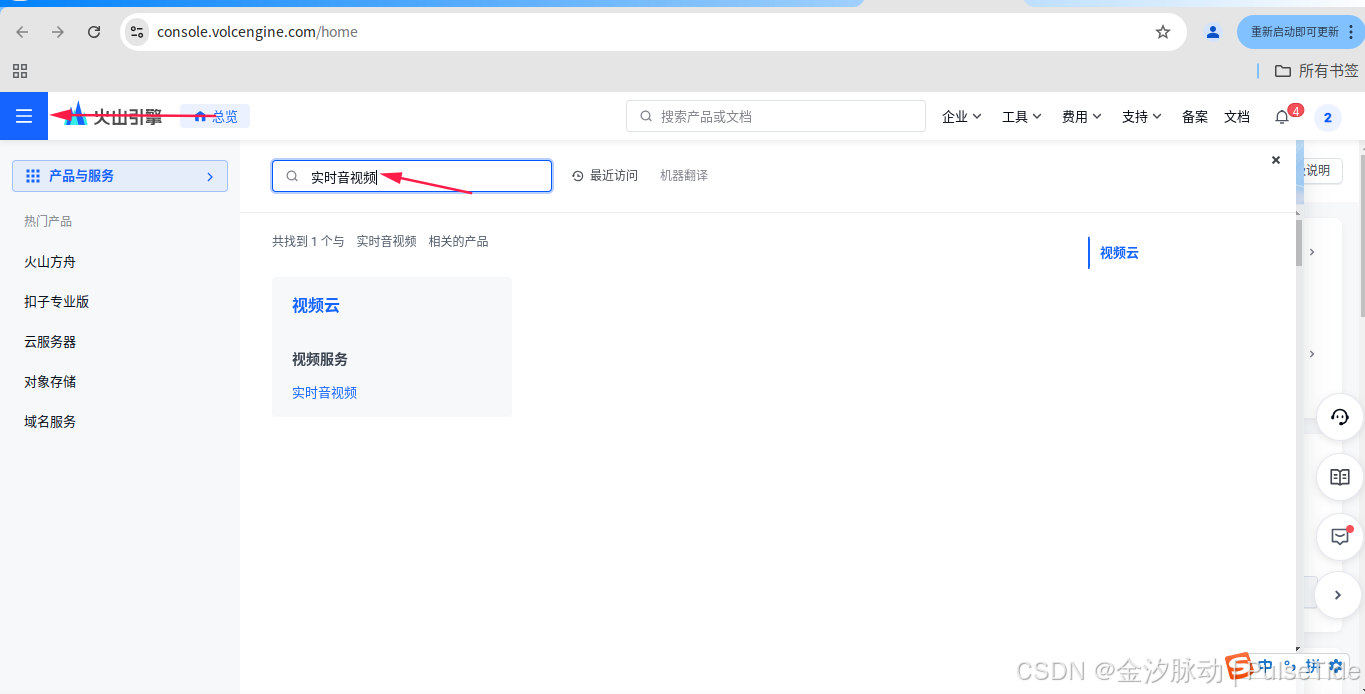Image resolution: width=1365 pixels, height=694 pixels.
Task: Click the browser address bar URL
Action: pos(257,32)
